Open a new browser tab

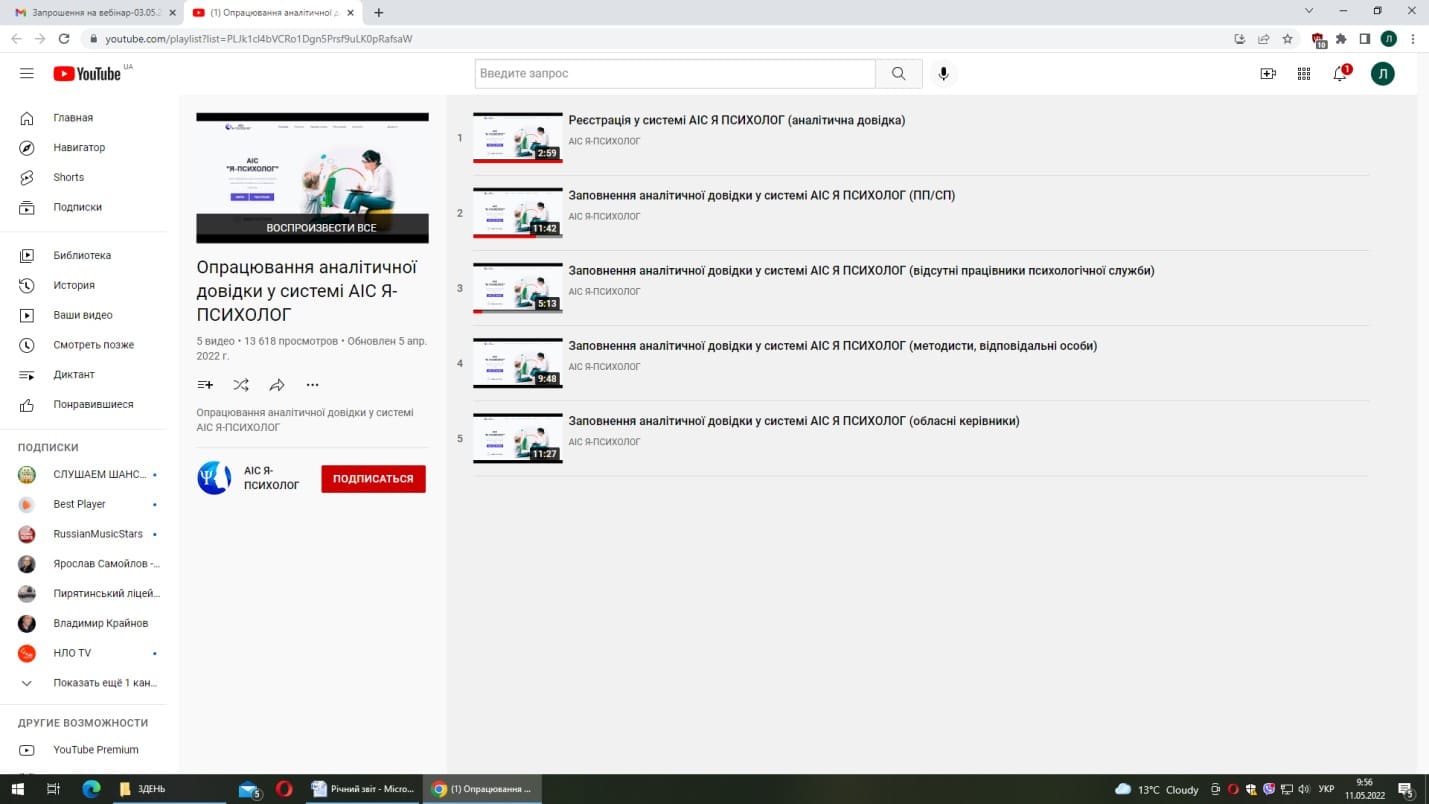(x=378, y=13)
